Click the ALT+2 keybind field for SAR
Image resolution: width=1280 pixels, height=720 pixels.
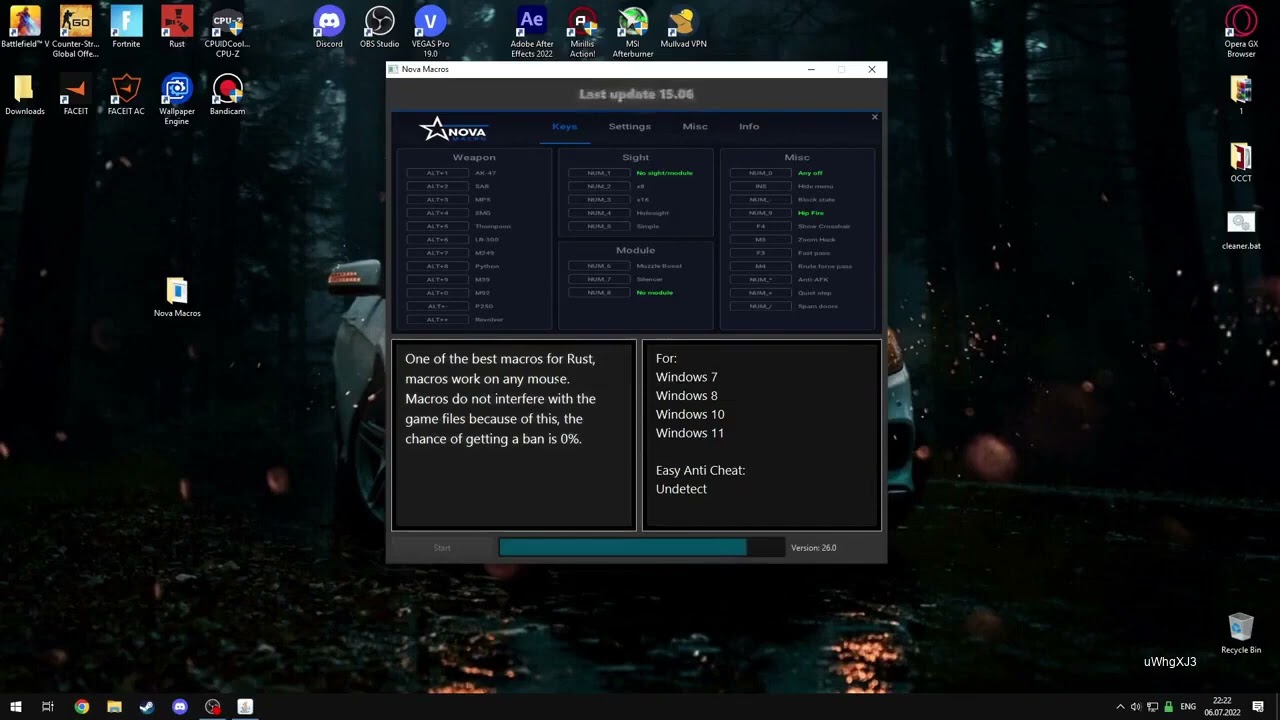[x=437, y=186]
